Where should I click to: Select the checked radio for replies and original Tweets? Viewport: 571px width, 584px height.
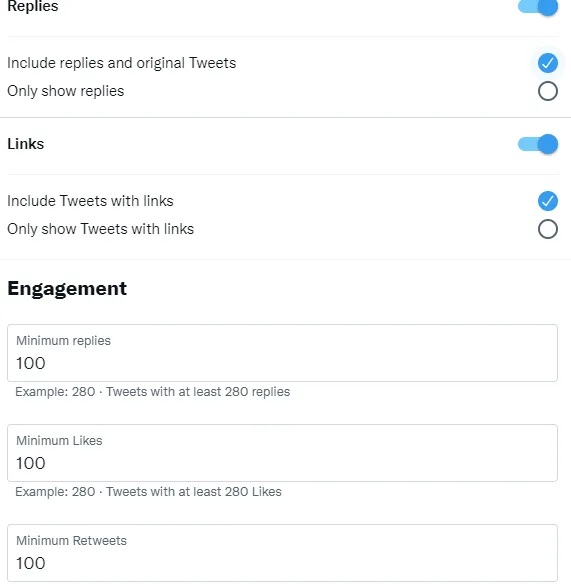(548, 63)
